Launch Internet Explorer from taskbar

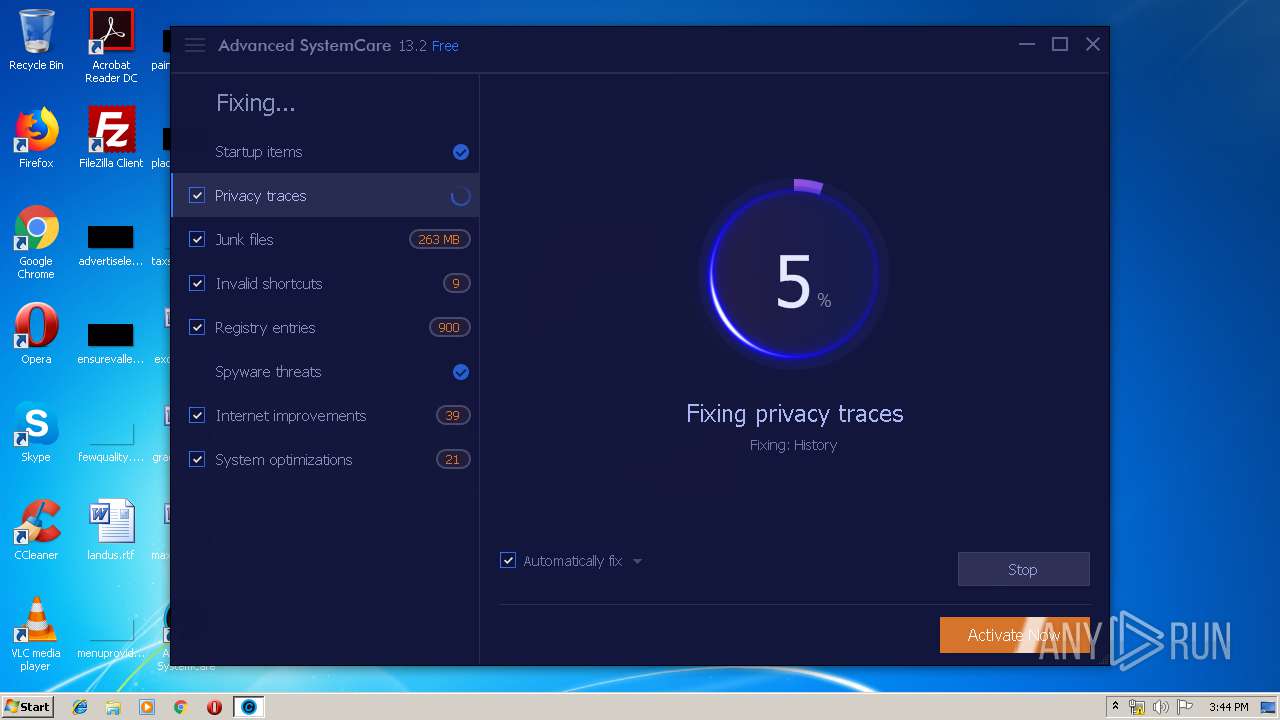80,707
